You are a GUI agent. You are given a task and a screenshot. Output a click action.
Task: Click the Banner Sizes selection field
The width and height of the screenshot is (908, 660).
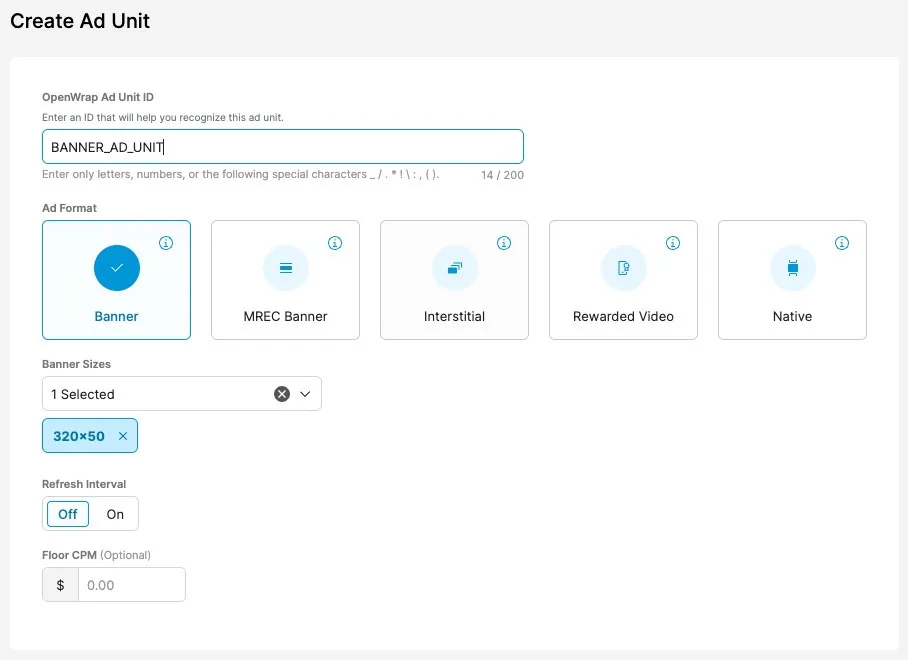(x=160, y=393)
